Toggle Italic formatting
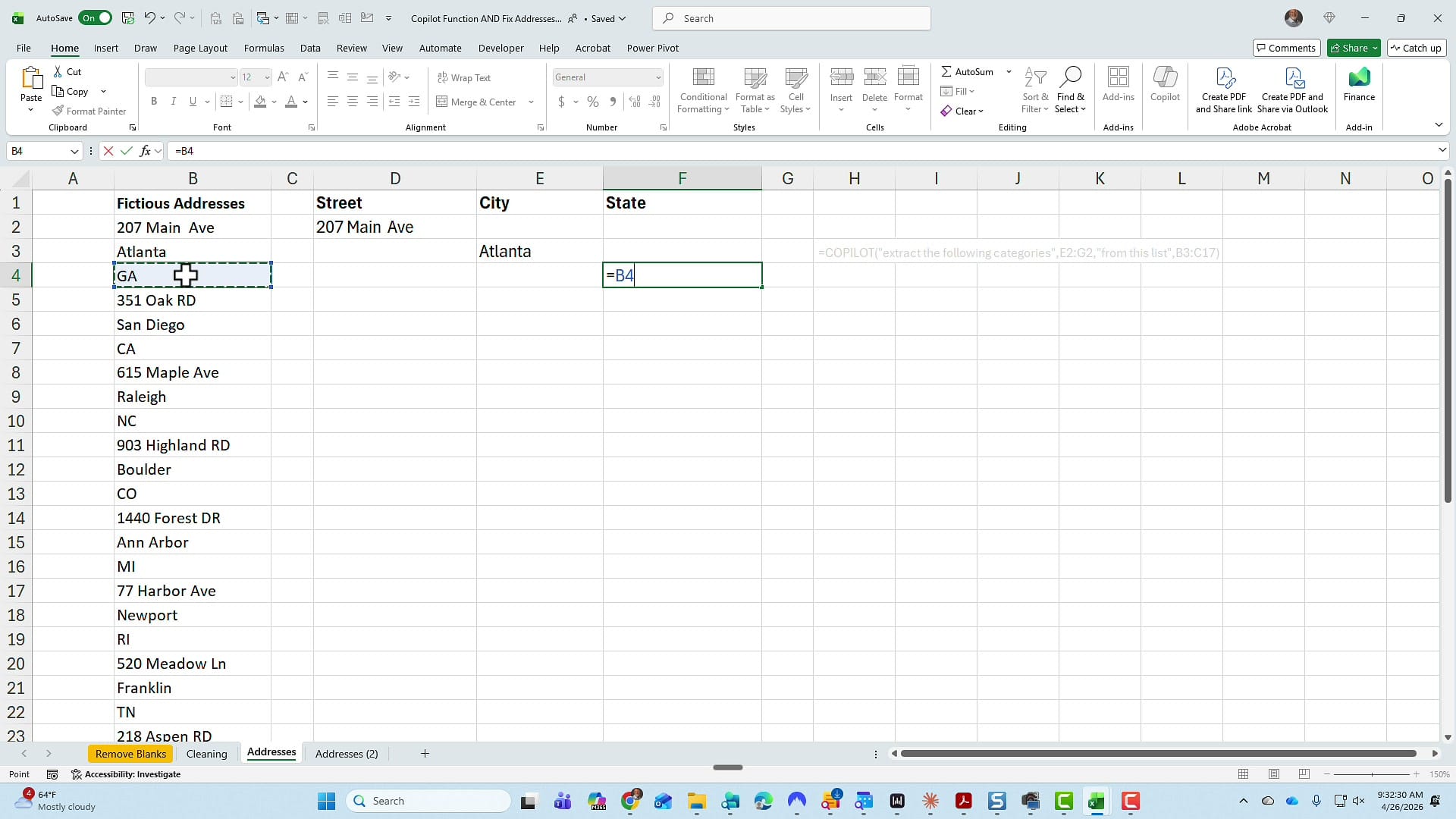This screenshot has height=819, width=1456. 173,101
